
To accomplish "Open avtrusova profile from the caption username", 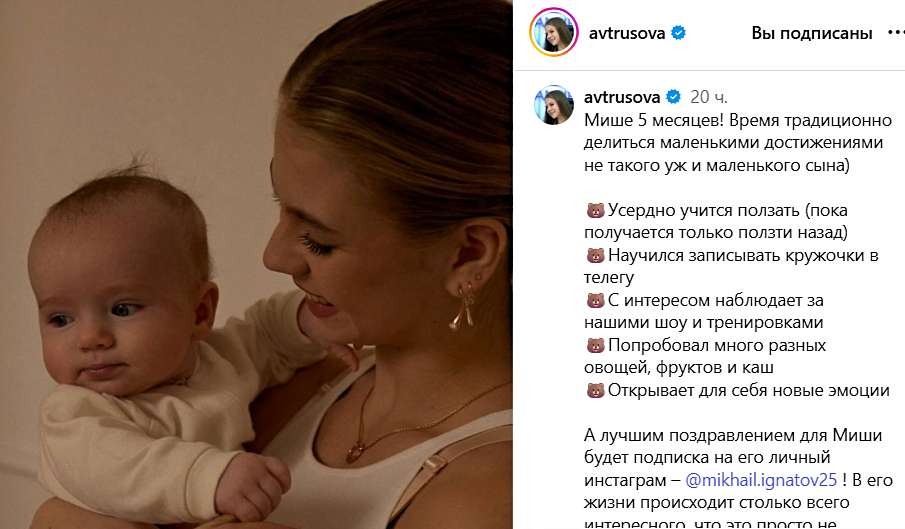I will point(622,97).
